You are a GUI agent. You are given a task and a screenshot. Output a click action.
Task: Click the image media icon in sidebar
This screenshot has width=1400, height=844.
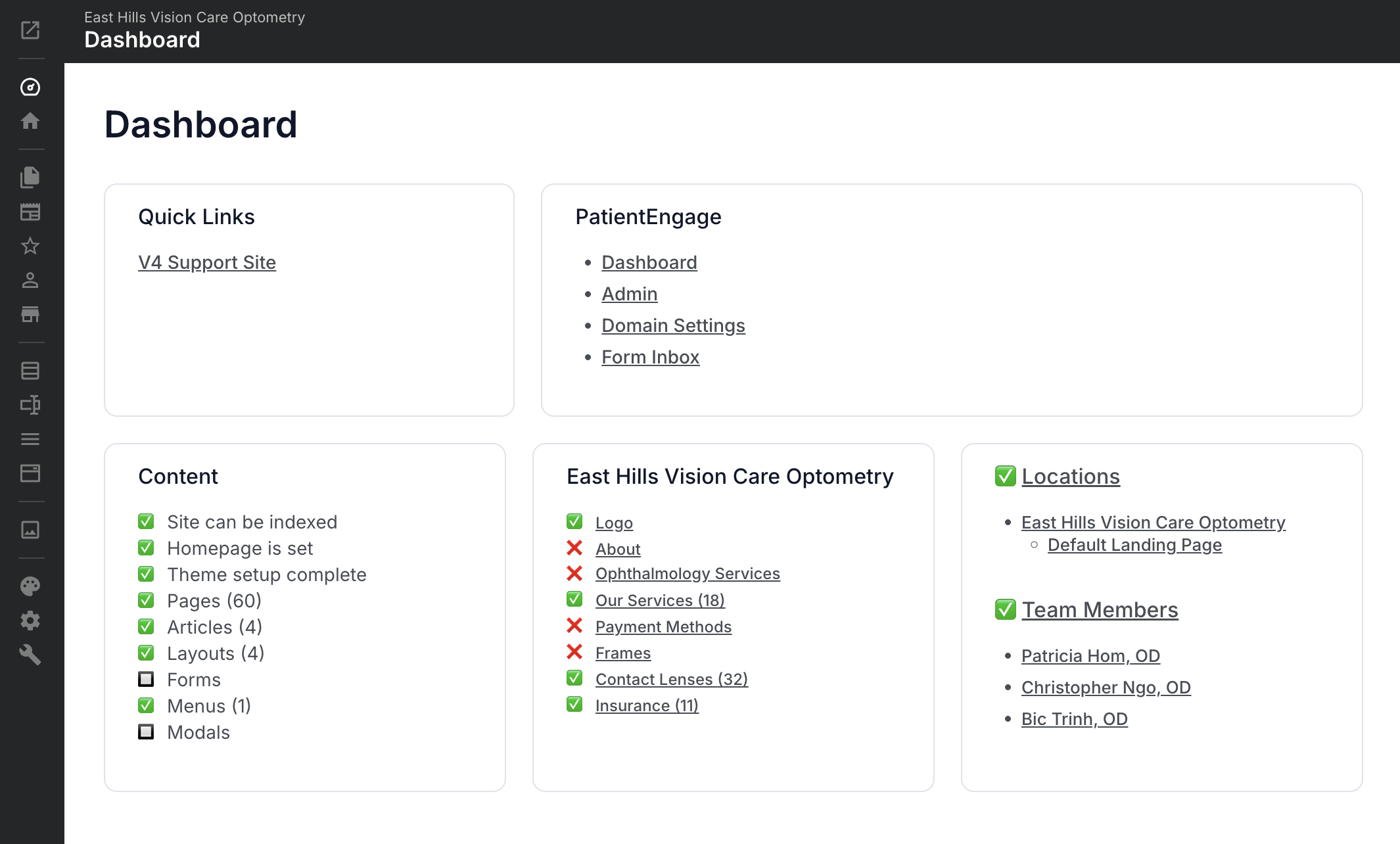point(30,530)
